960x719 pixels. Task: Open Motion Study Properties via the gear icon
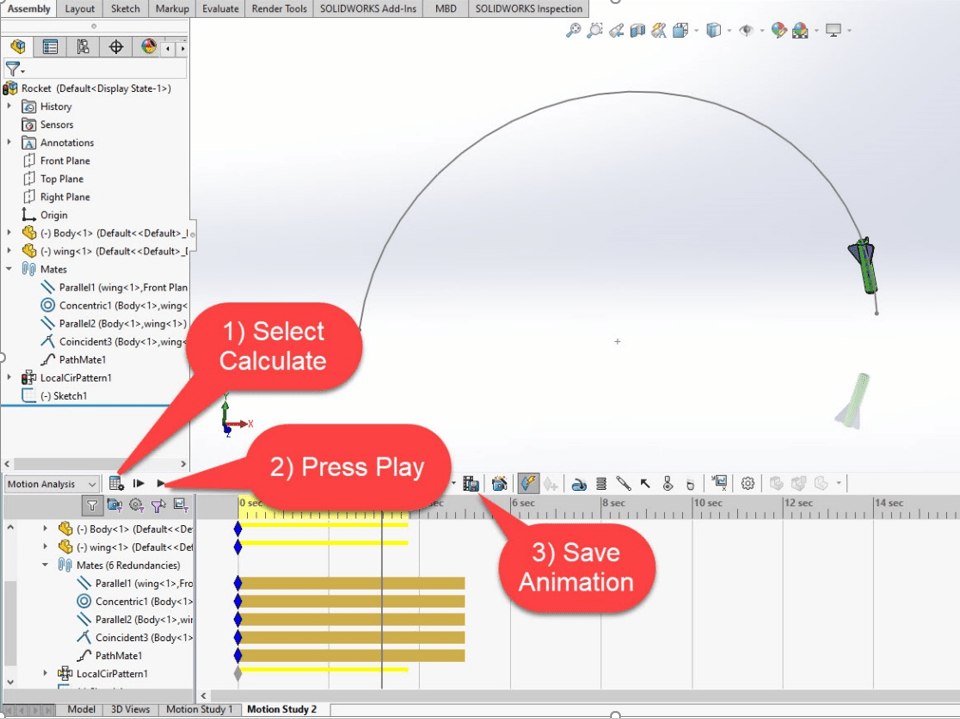click(747, 483)
